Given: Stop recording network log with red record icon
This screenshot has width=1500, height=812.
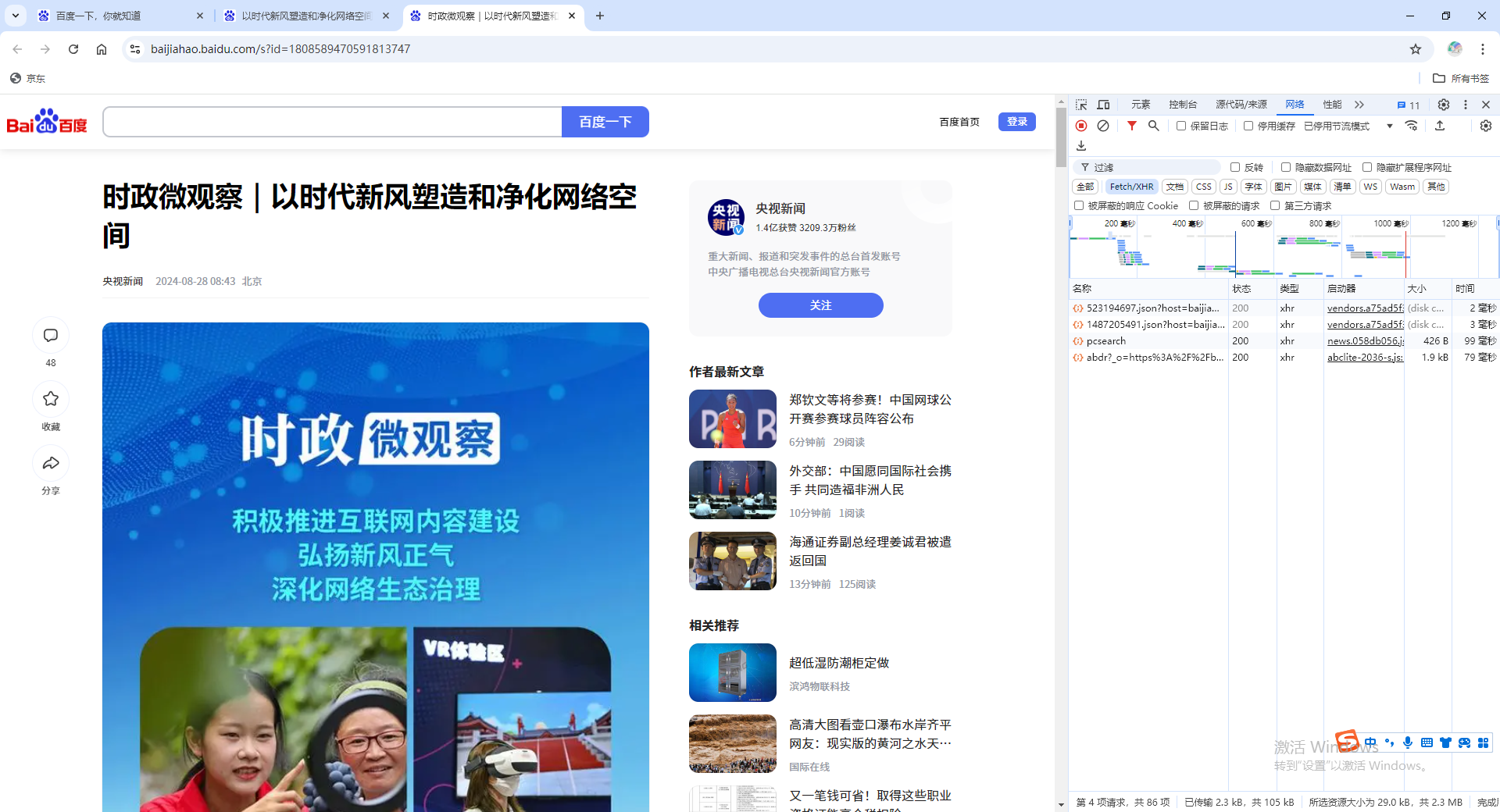Looking at the screenshot, I should tap(1081, 126).
